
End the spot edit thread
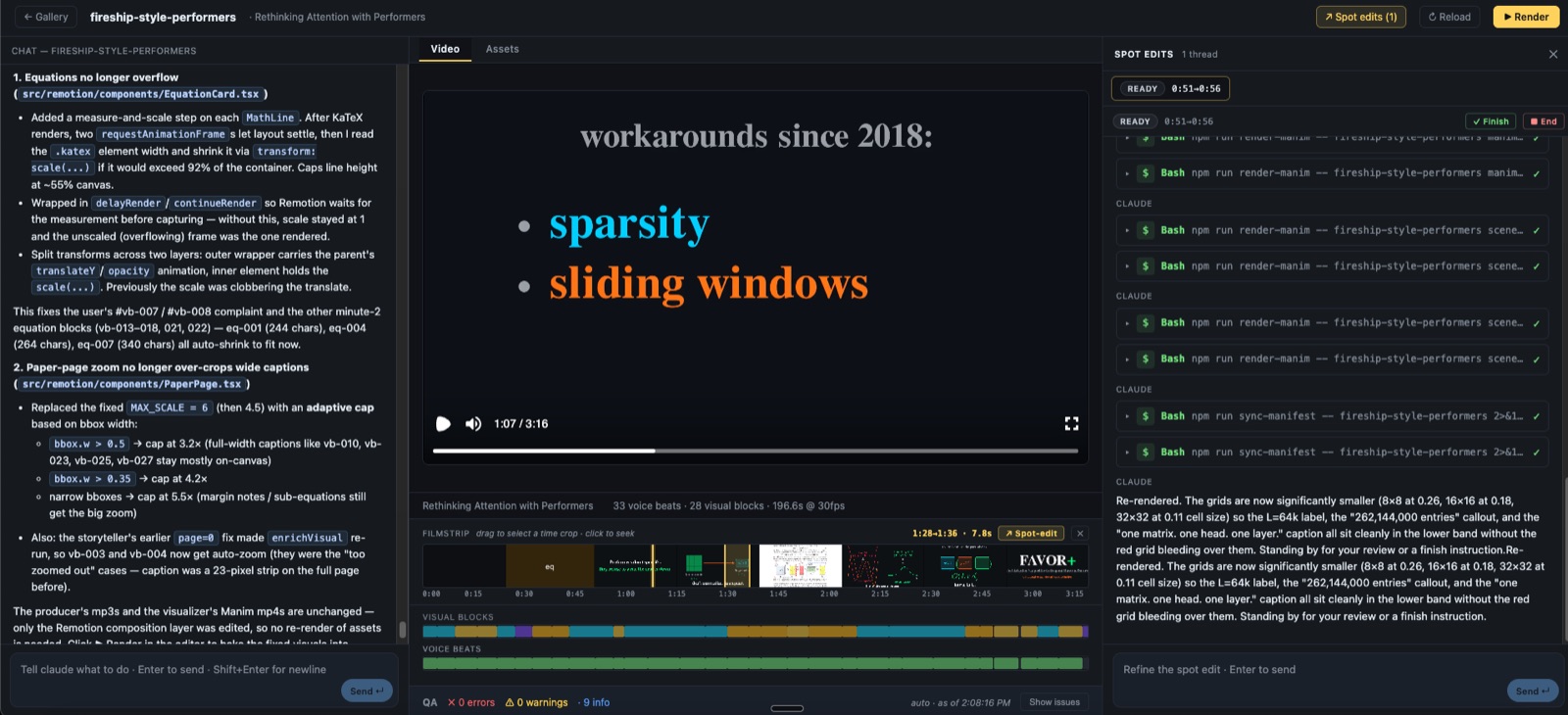[1543, 121]
